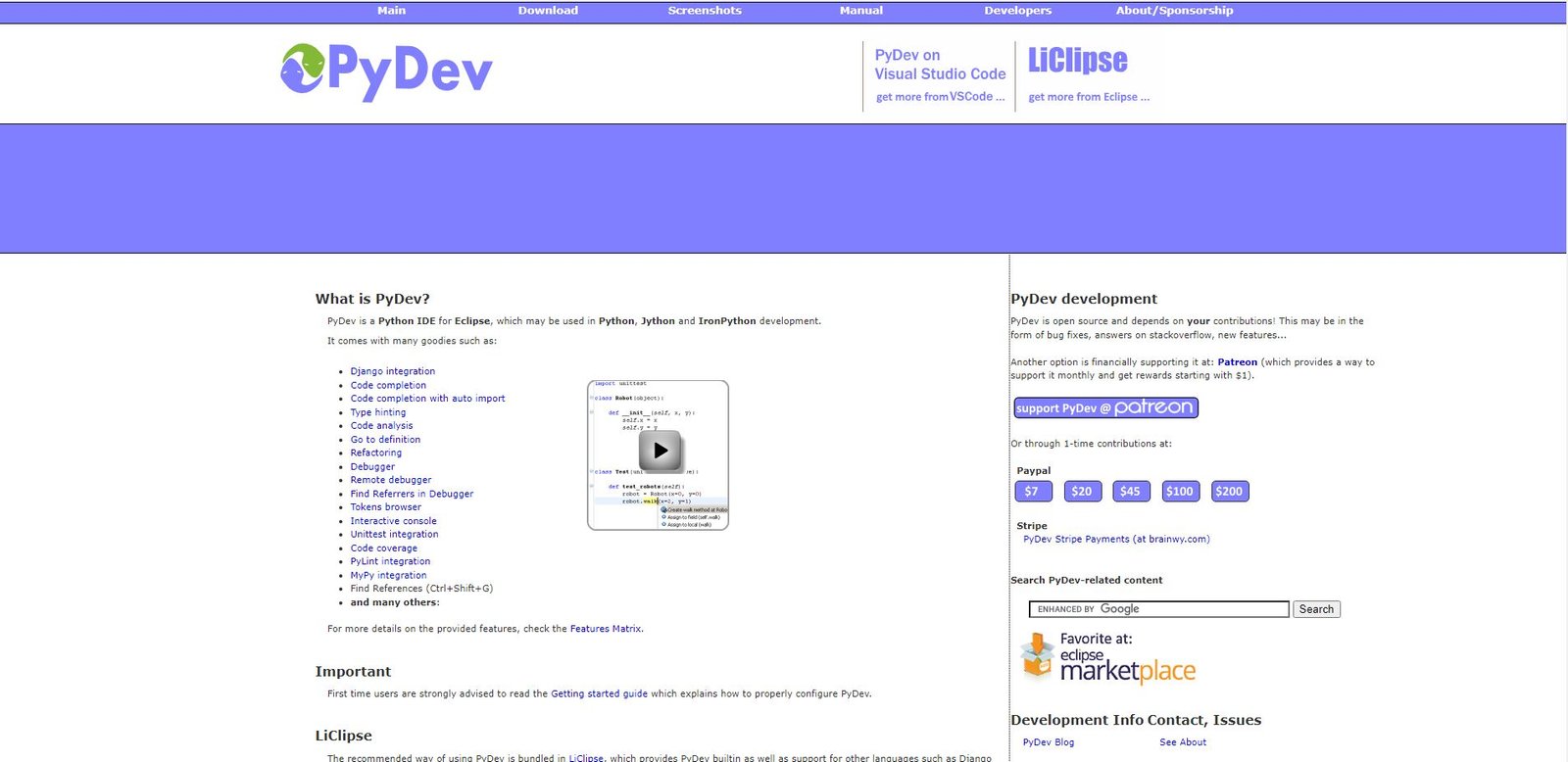Open the PyDev Blog link
Image resolution: width=1568 pixels, height=762 pixels.
click(x=1049, y=742)
